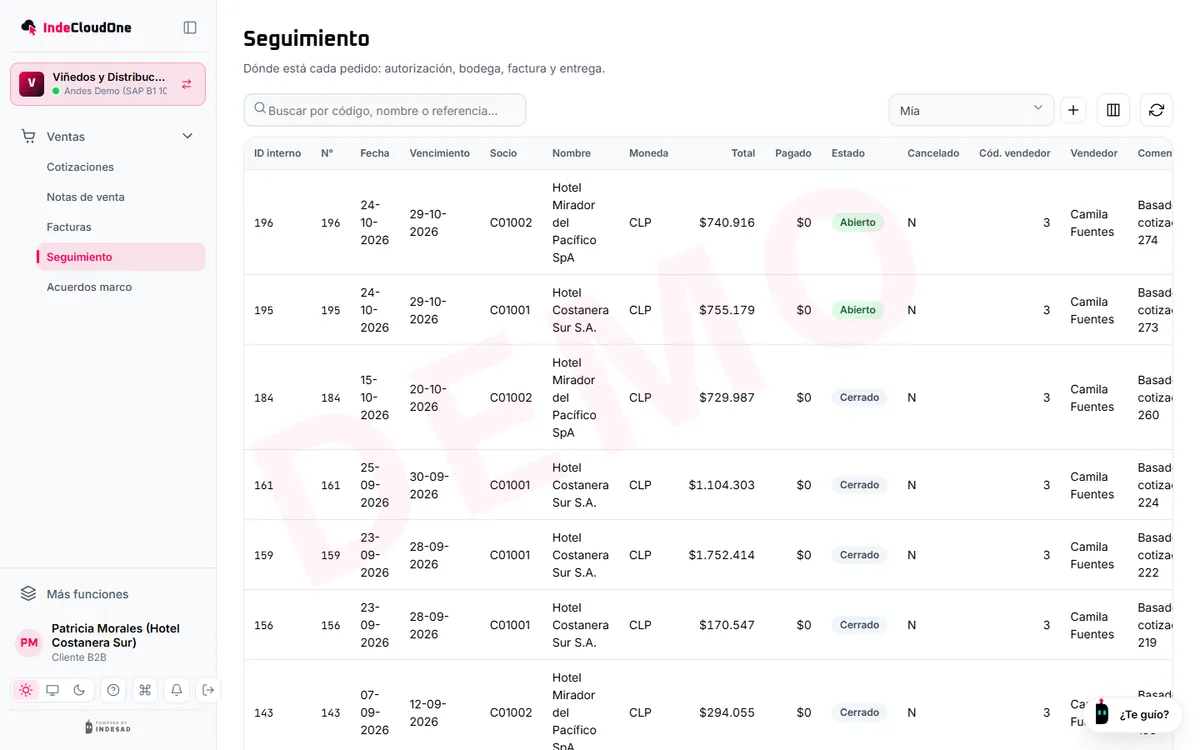Collapse the Ventas section chevron
Screen dimensions: 1200x750
point(187,136)
